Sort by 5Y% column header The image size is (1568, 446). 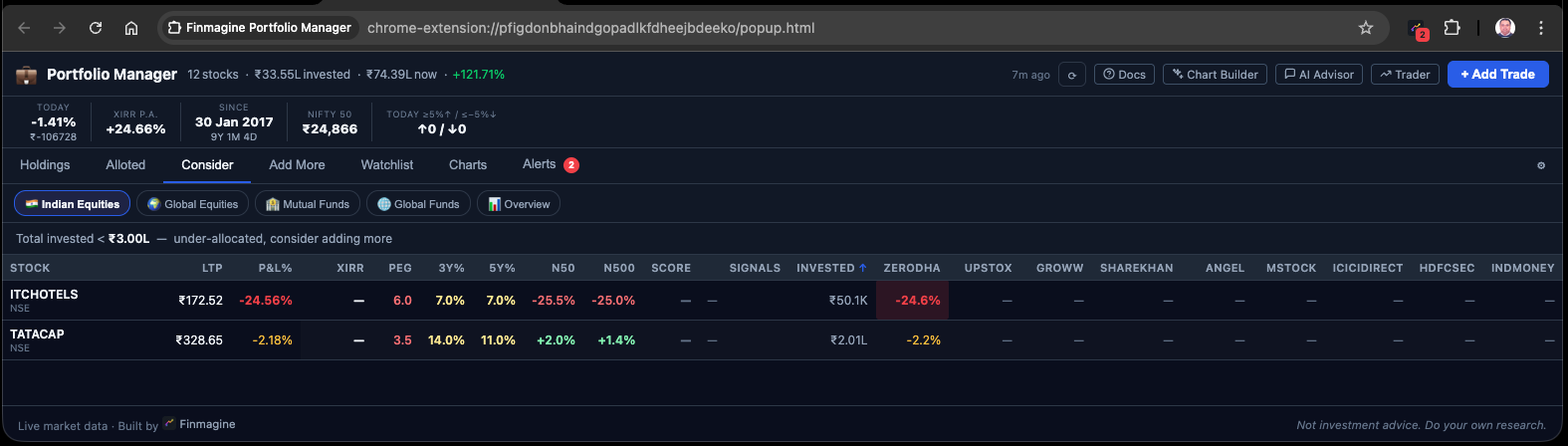(502, 268)
